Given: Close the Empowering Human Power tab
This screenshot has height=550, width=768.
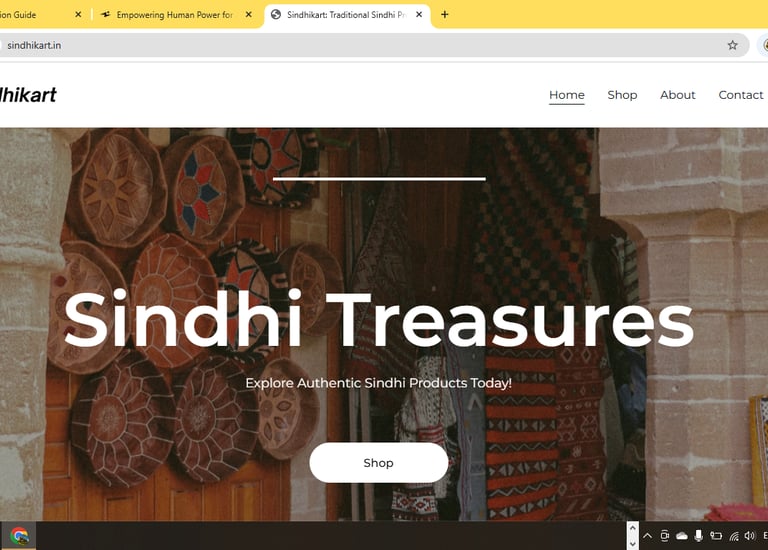Looking at the screenshot, I should (248, 15).
